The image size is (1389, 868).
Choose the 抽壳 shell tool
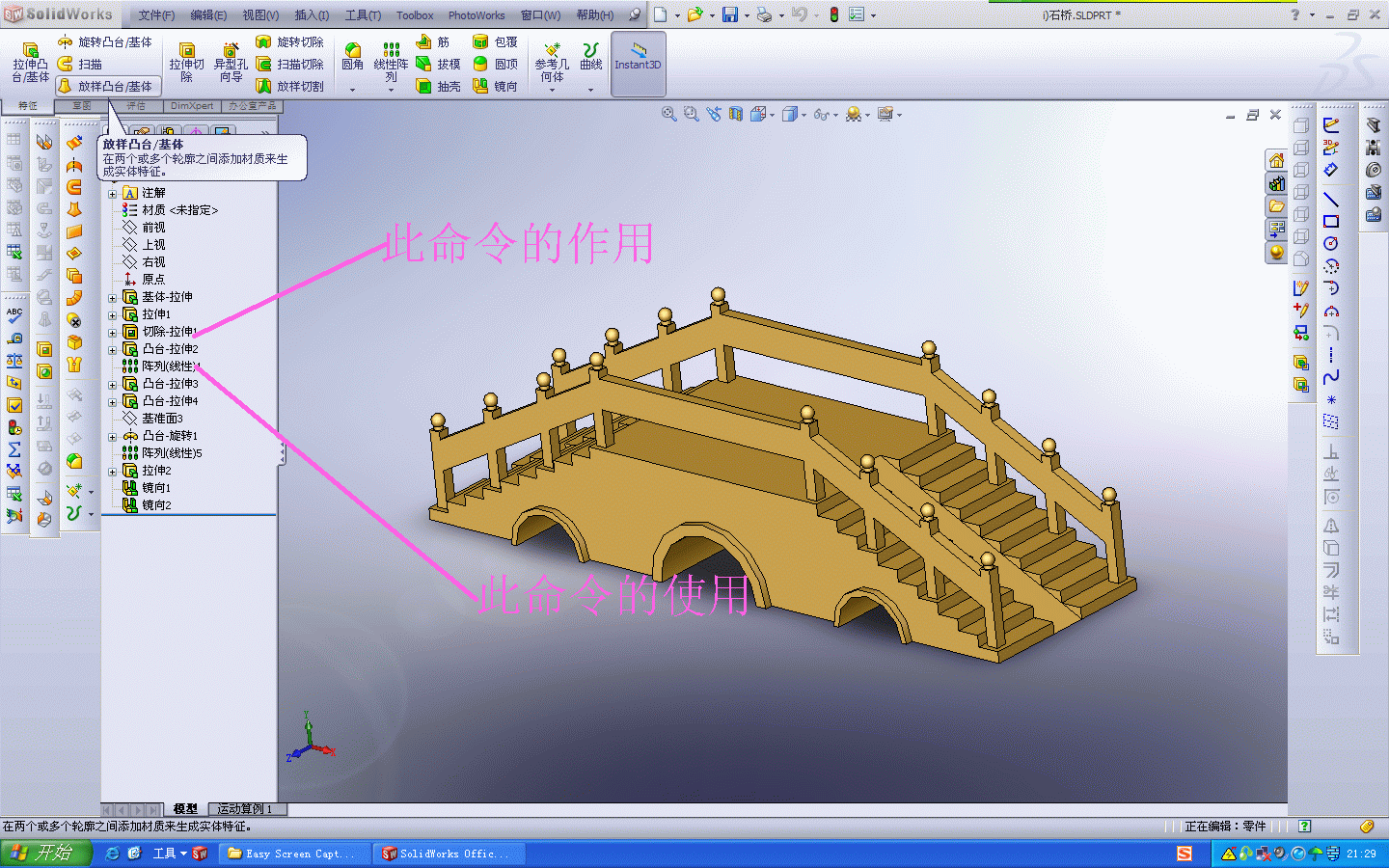tap(438, 86)
